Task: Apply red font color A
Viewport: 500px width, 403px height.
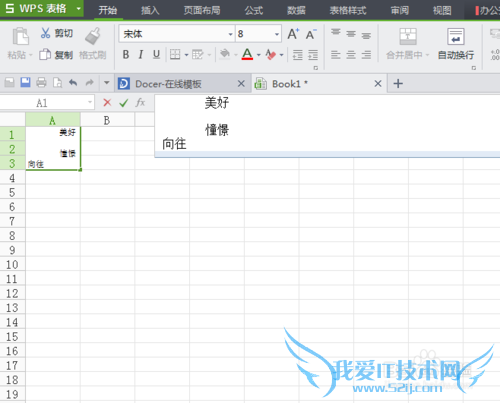Action: [x=247, y=54]
